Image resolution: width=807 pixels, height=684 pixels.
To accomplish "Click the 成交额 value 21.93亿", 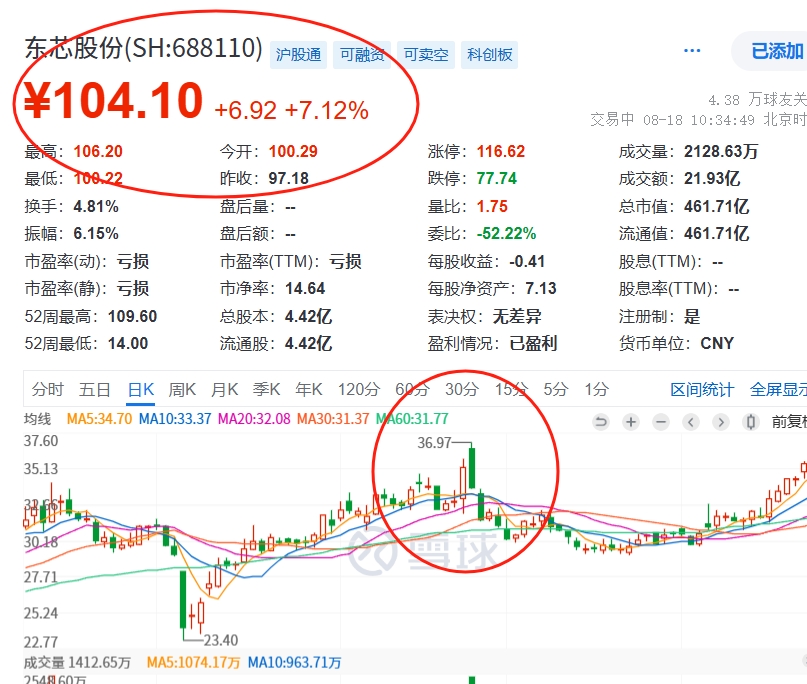I will coord(712,179).
